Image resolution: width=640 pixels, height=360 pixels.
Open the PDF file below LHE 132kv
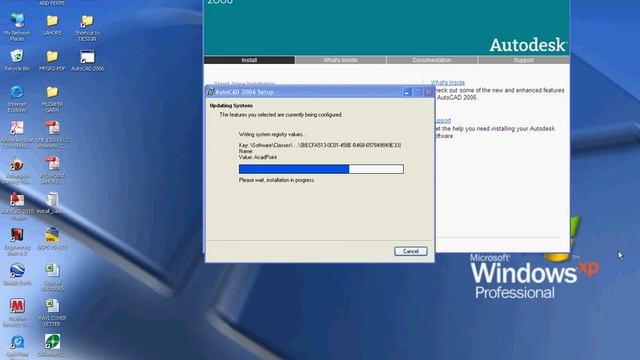tap(52, 171)
